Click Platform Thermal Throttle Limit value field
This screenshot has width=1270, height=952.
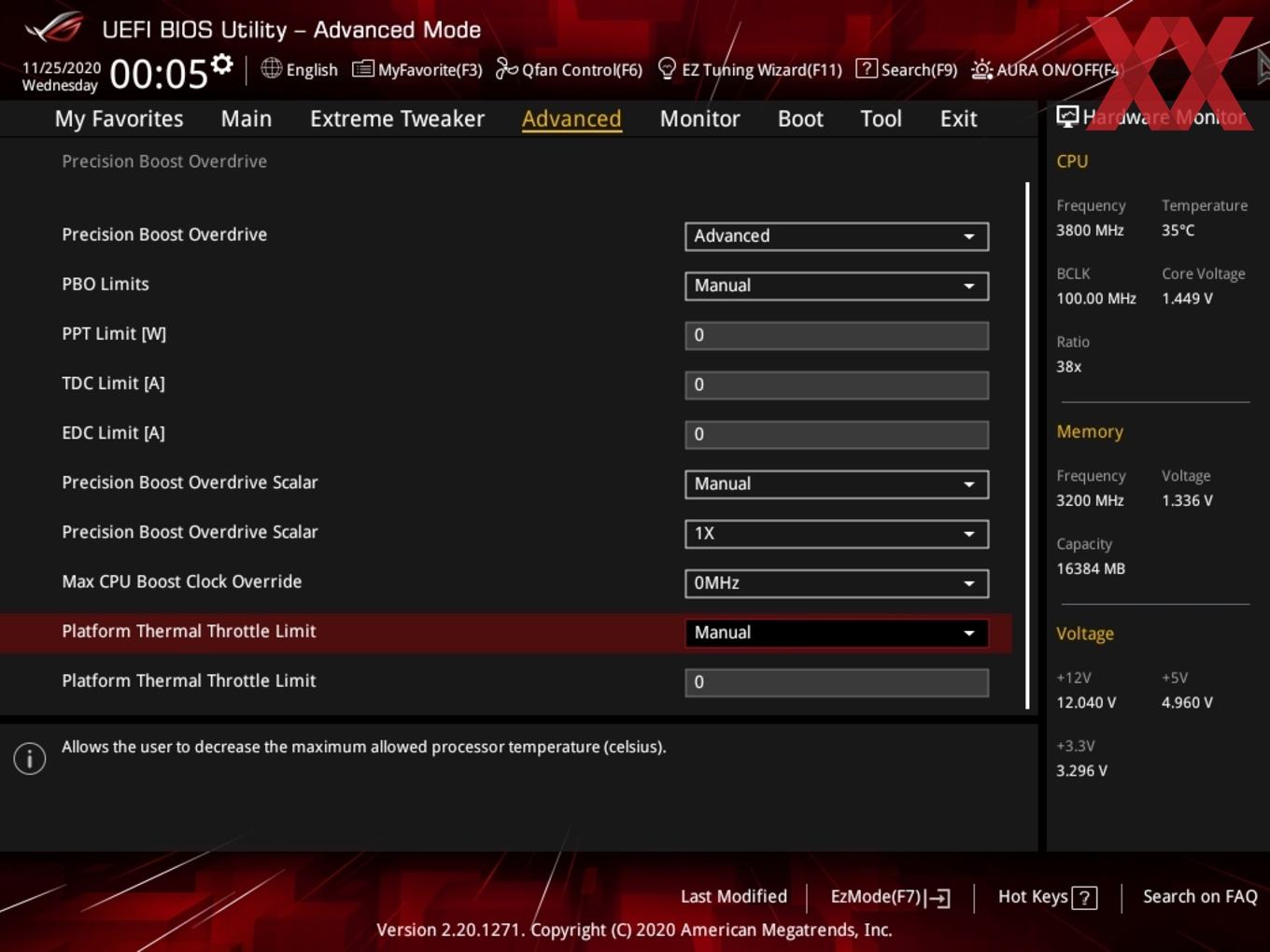[x=837, y=682]
